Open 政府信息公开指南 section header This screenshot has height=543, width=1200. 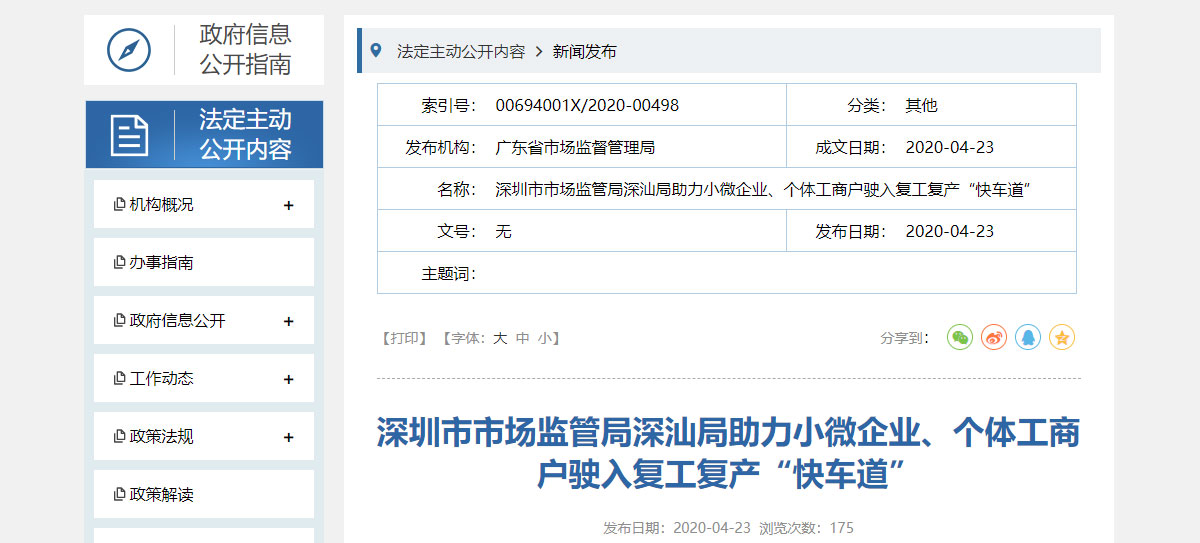[x=204, y=49]
